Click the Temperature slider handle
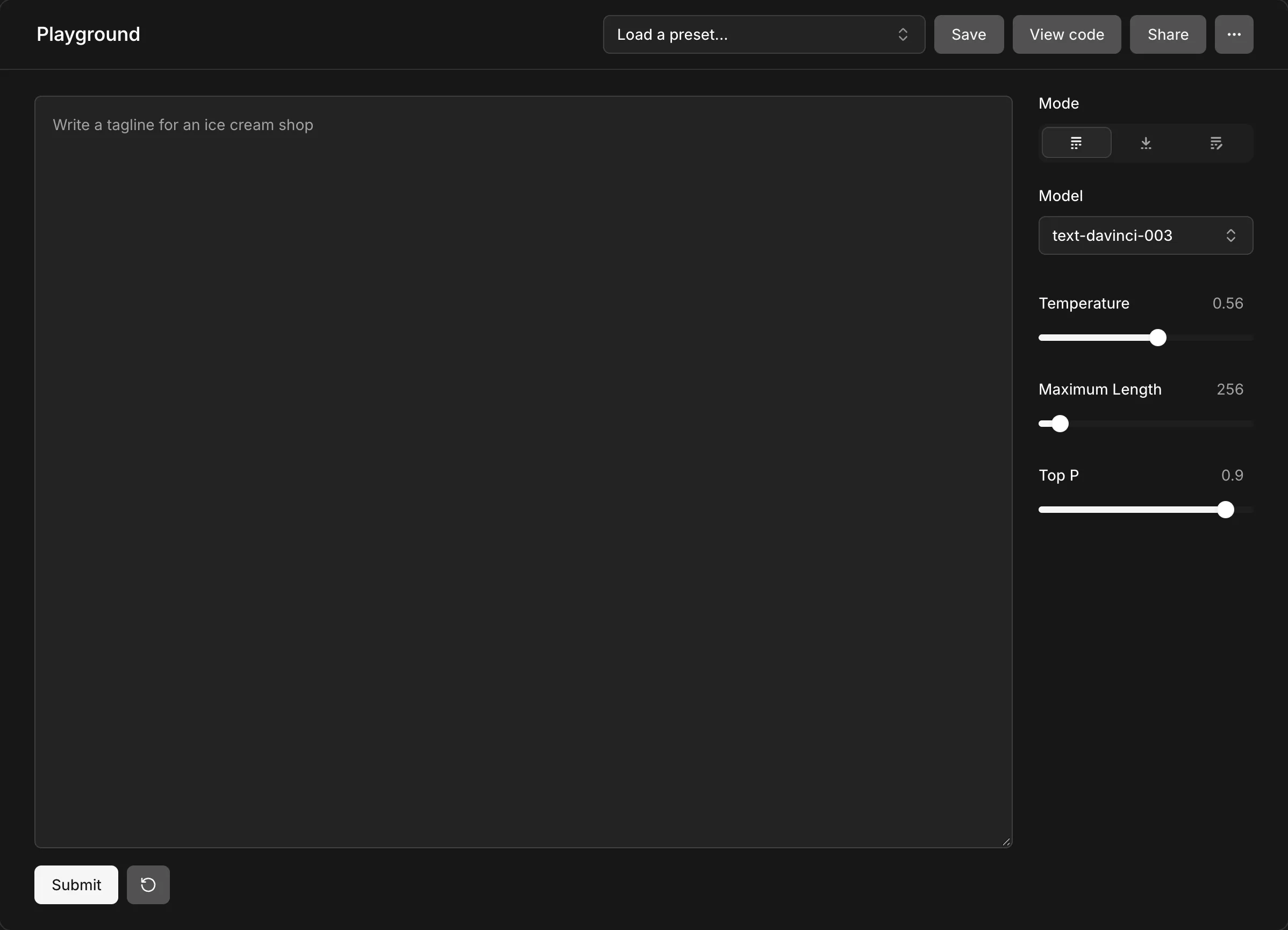Viewport: 1288px width, 930px height. tap(1158, 338)
